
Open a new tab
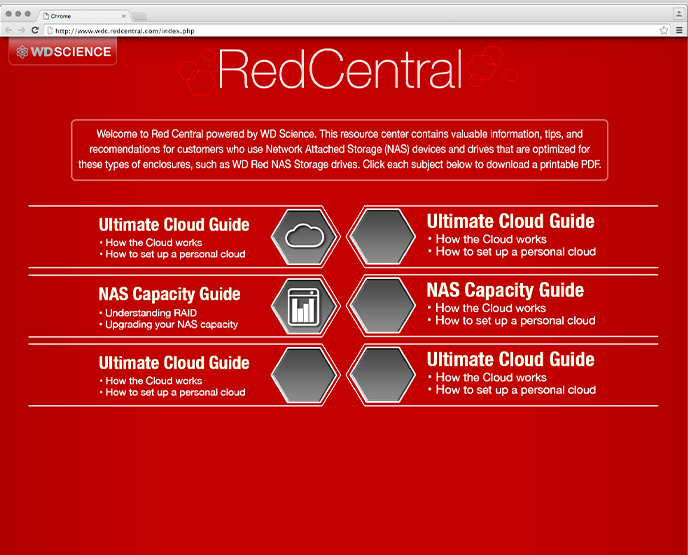pos(140,16)
